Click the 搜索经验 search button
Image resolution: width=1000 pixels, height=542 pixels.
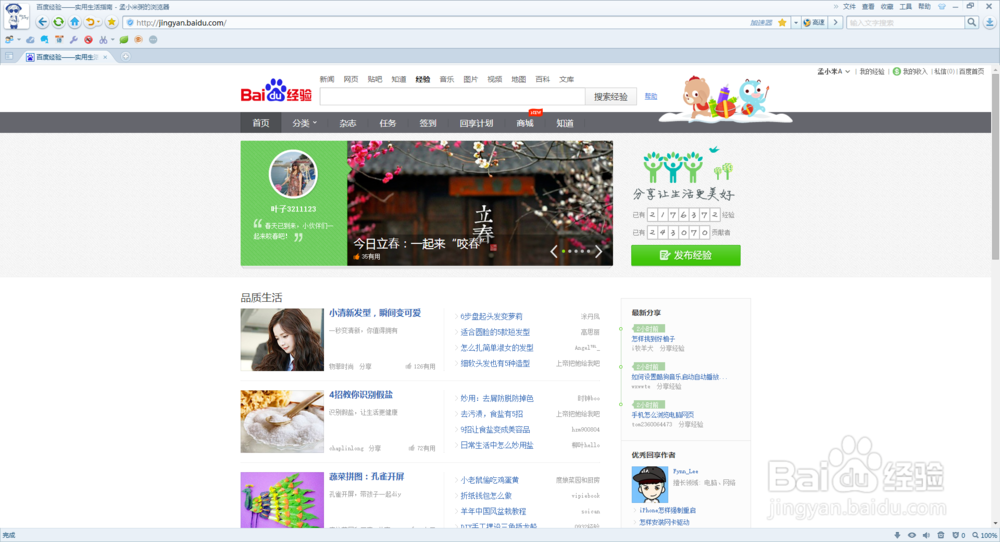point(611,97)
